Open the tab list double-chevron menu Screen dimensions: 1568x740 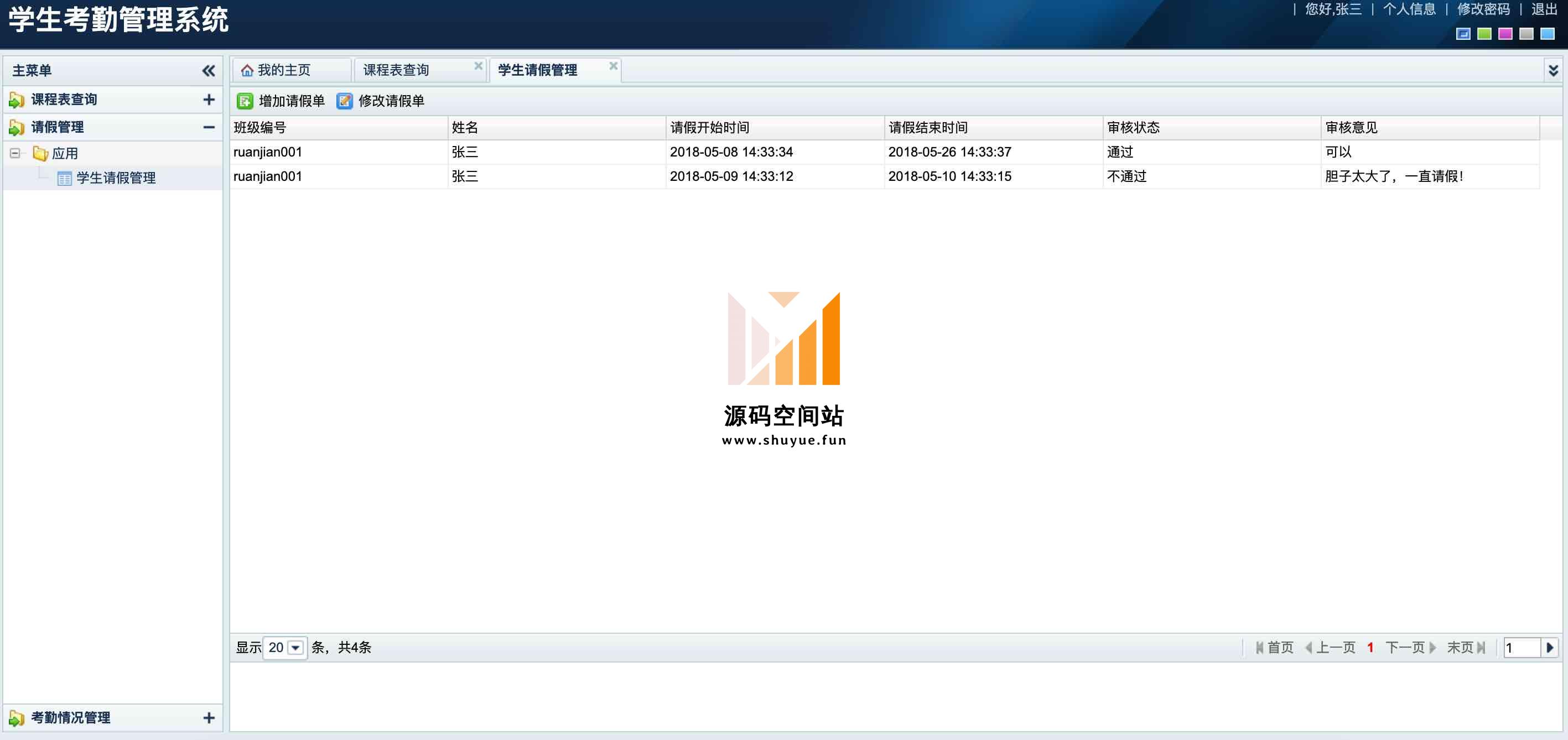[x=1553, y=71]
